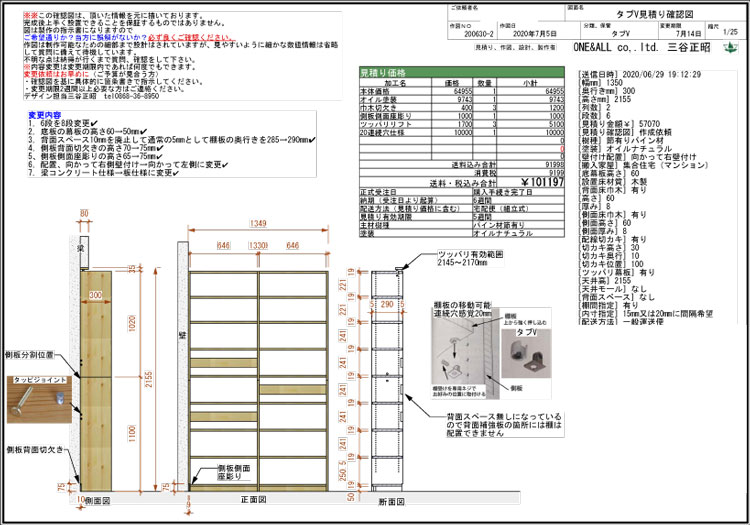Select the phone number tel0868-36-8950

[x=132, y=96]
